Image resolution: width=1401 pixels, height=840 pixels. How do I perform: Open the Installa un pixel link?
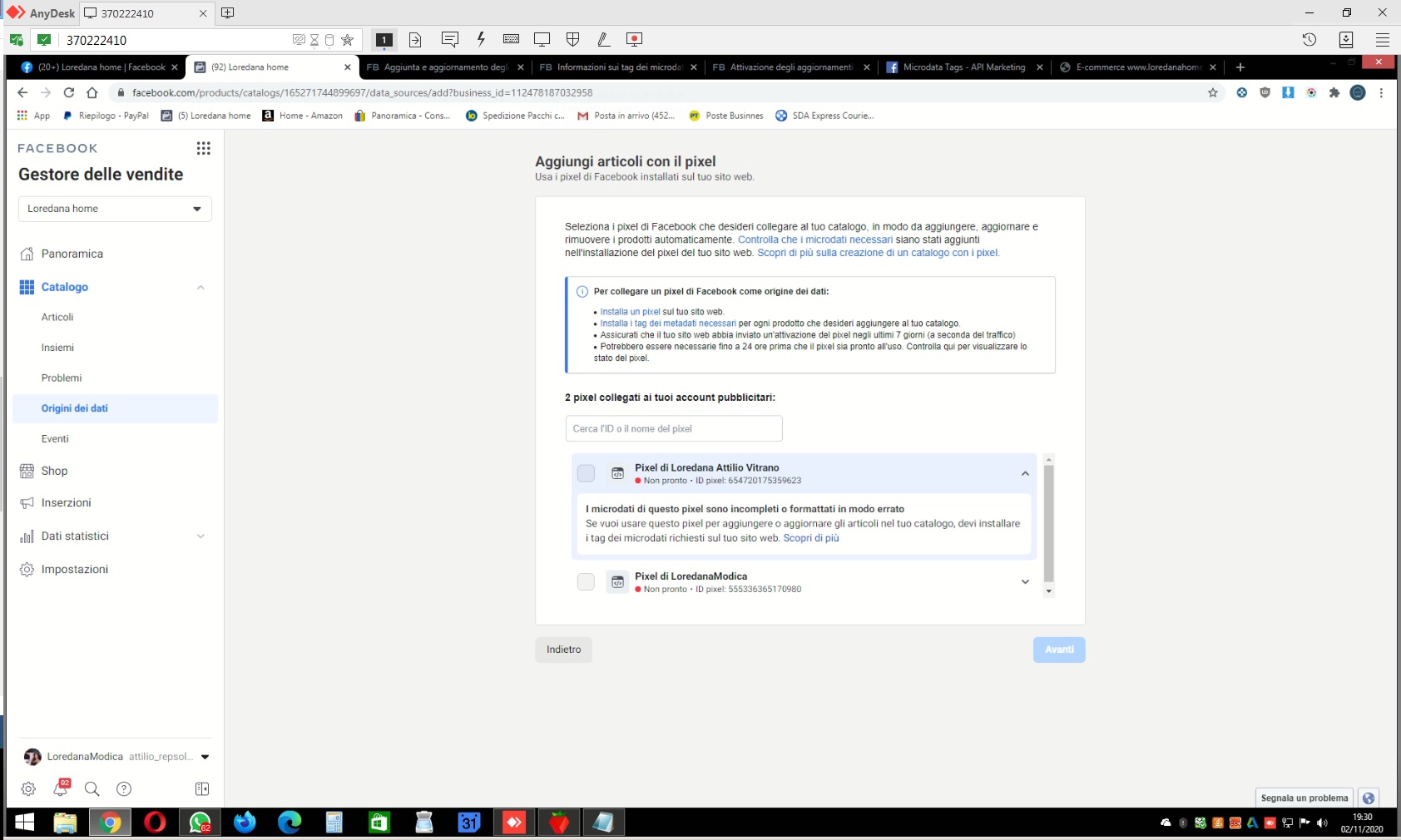[x=630, y=312]
